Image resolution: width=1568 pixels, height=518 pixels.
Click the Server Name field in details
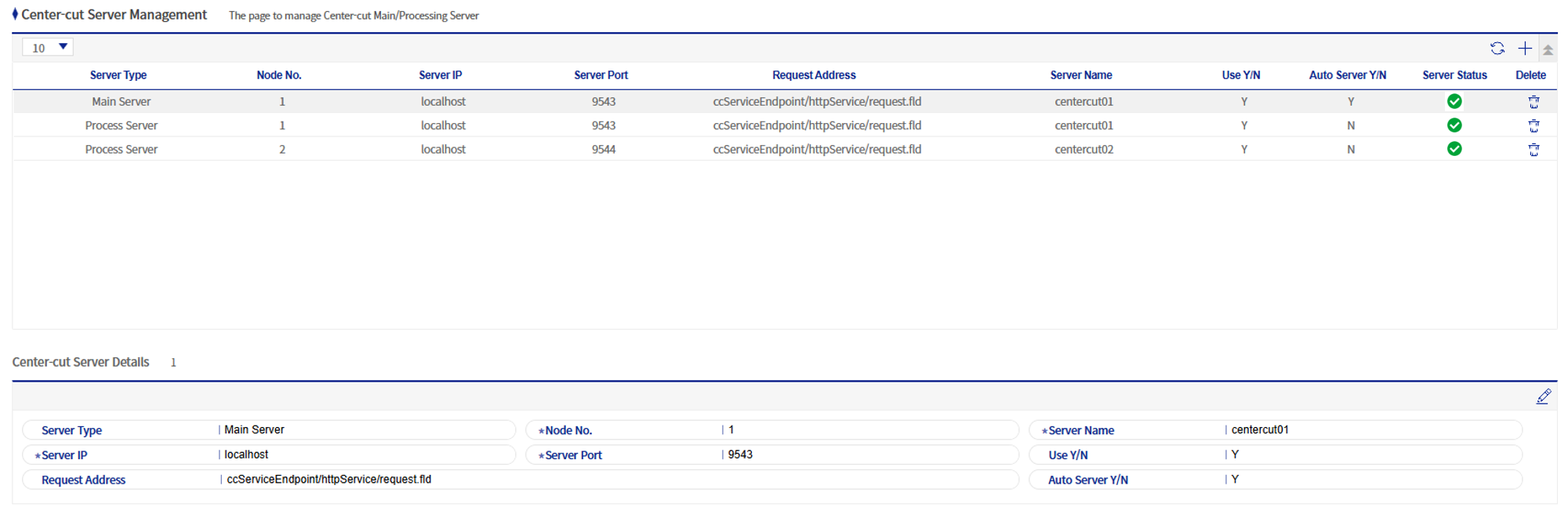pyautogui.click(x=1372, y=430)
